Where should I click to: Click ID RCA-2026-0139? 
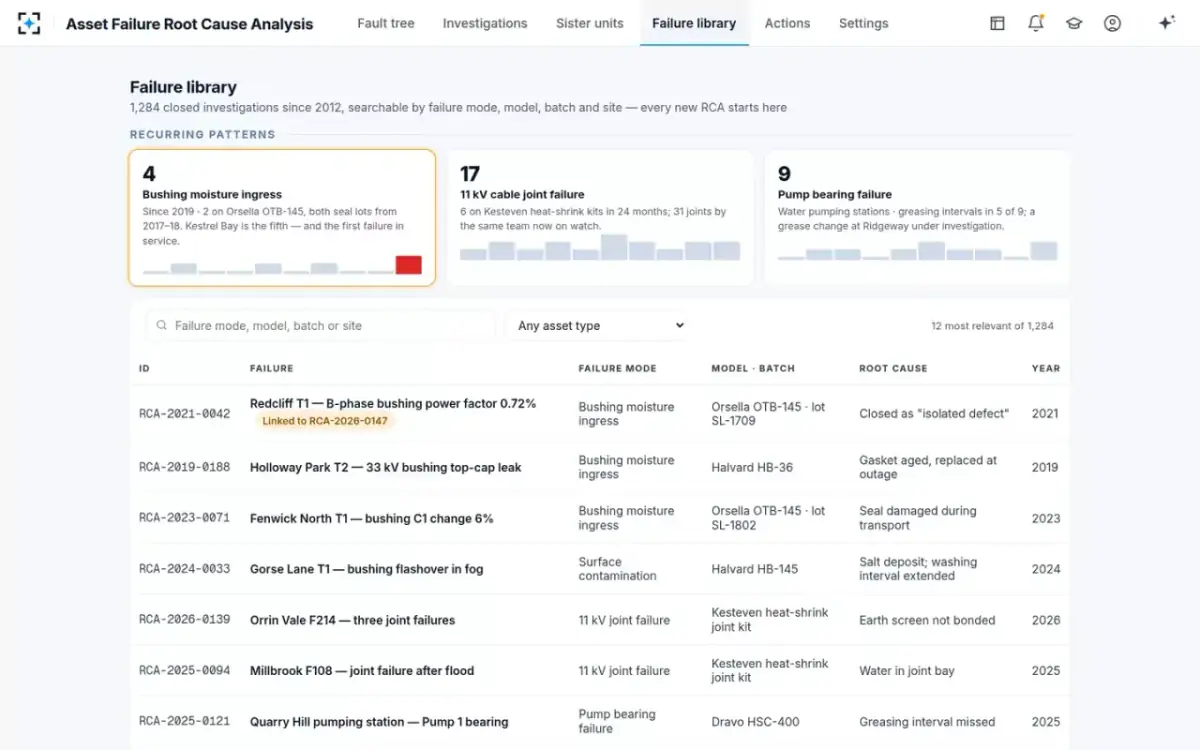pos(184,620)
